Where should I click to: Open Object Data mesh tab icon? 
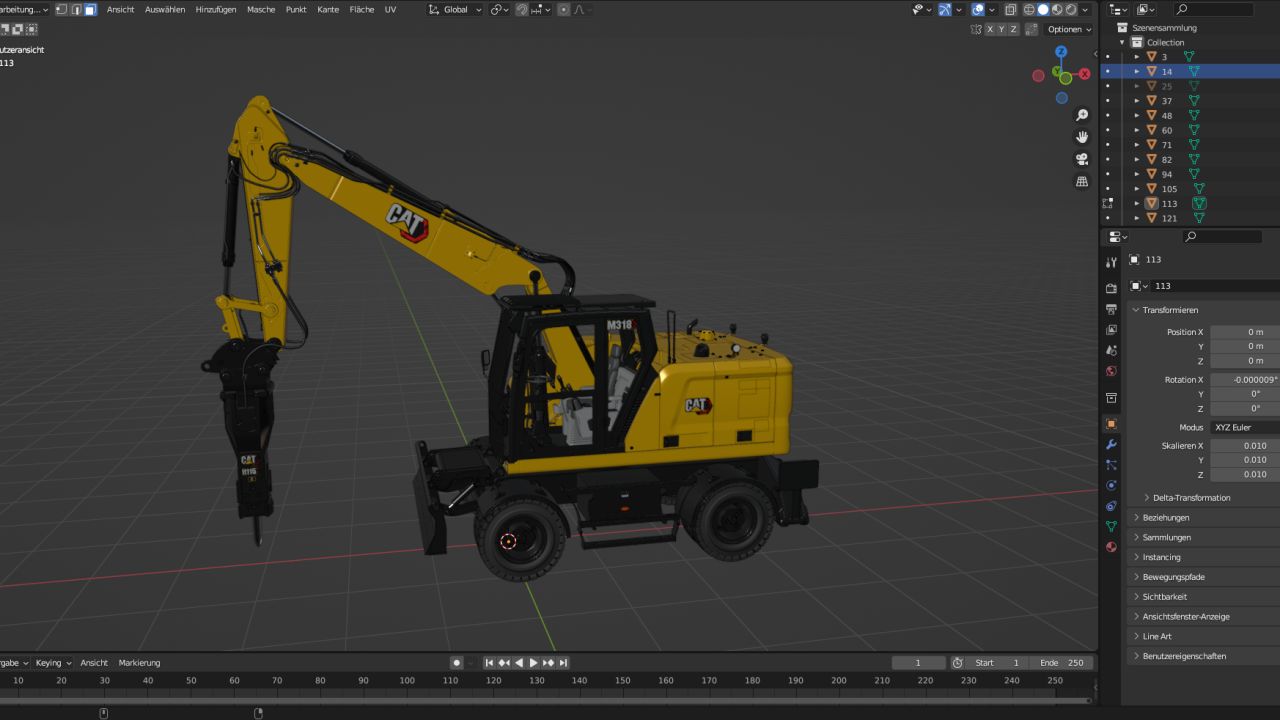tap(1111, 526)
